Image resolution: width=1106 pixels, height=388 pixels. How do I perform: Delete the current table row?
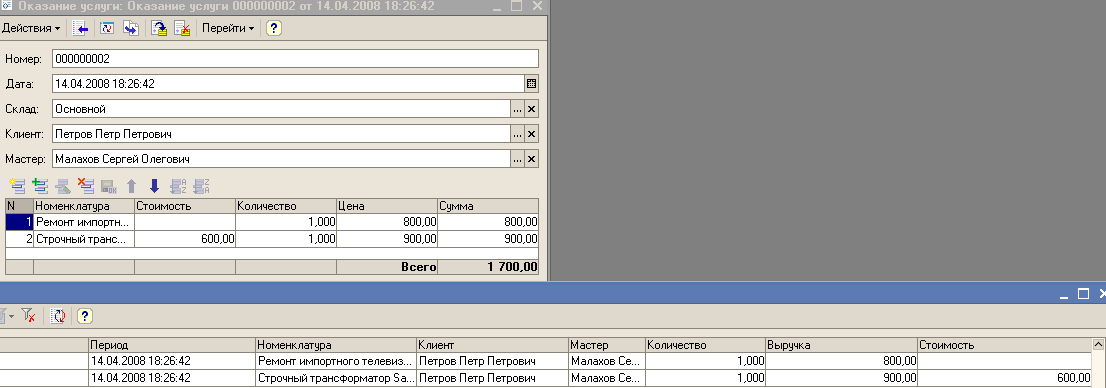(x=85, y=186)
